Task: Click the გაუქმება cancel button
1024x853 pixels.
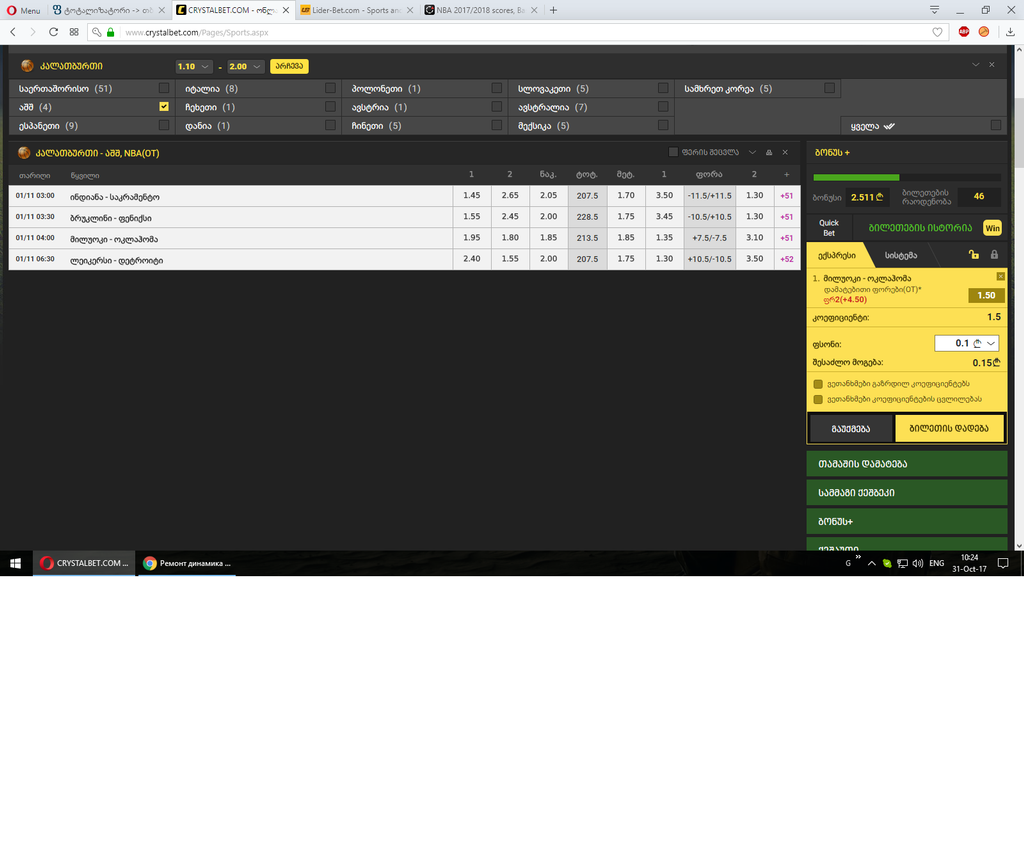Action: 851,429
